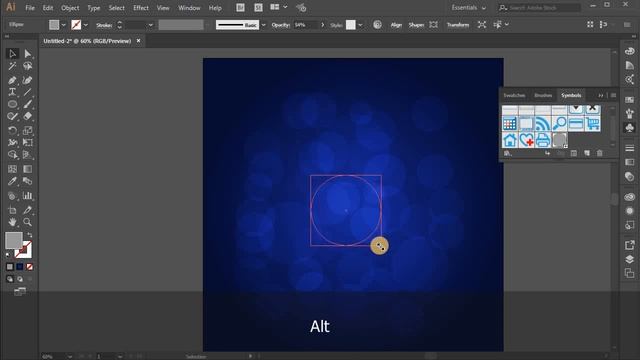
Task: Switch to the Brushes panel tab
Action: pos(543,95)
